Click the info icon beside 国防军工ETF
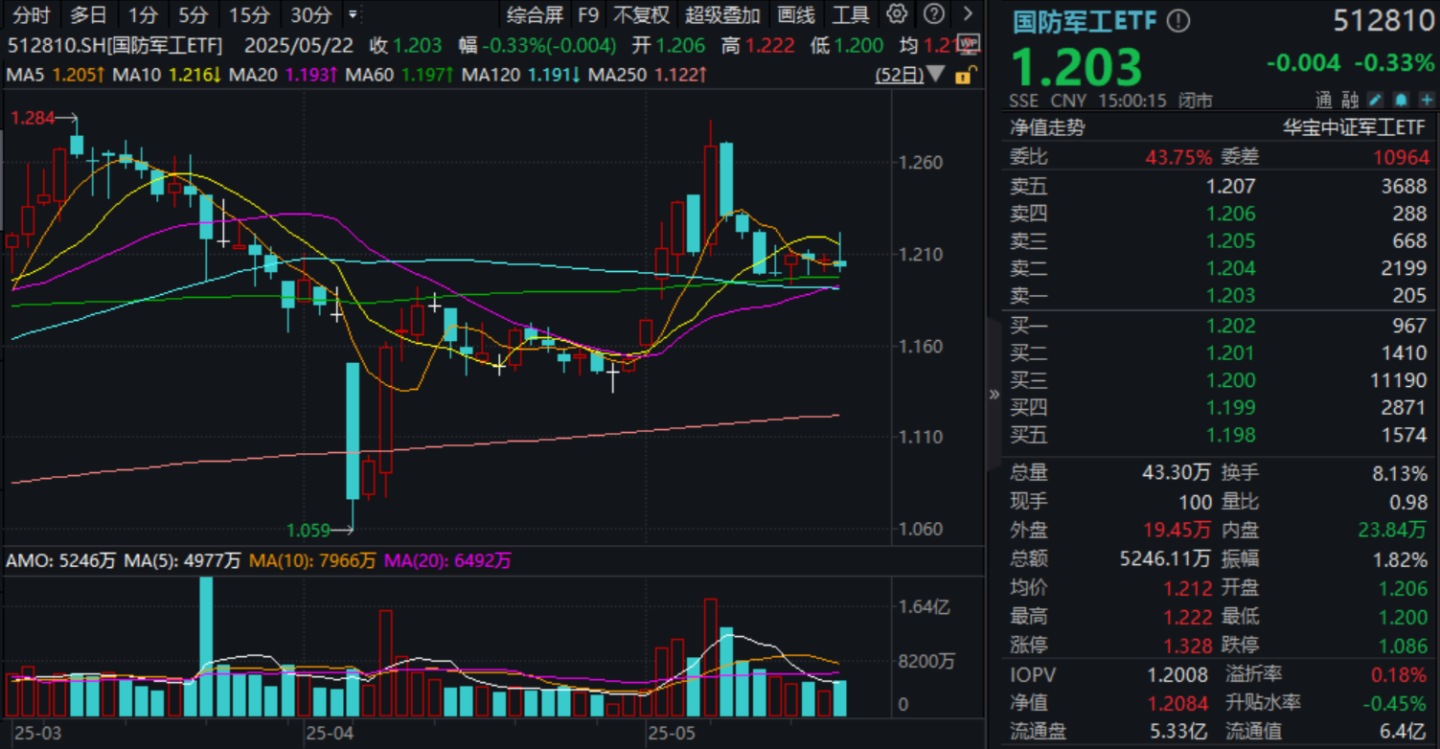This screenshot has width=1440, height=749. pyautogui.click(x=1180, y=21)
